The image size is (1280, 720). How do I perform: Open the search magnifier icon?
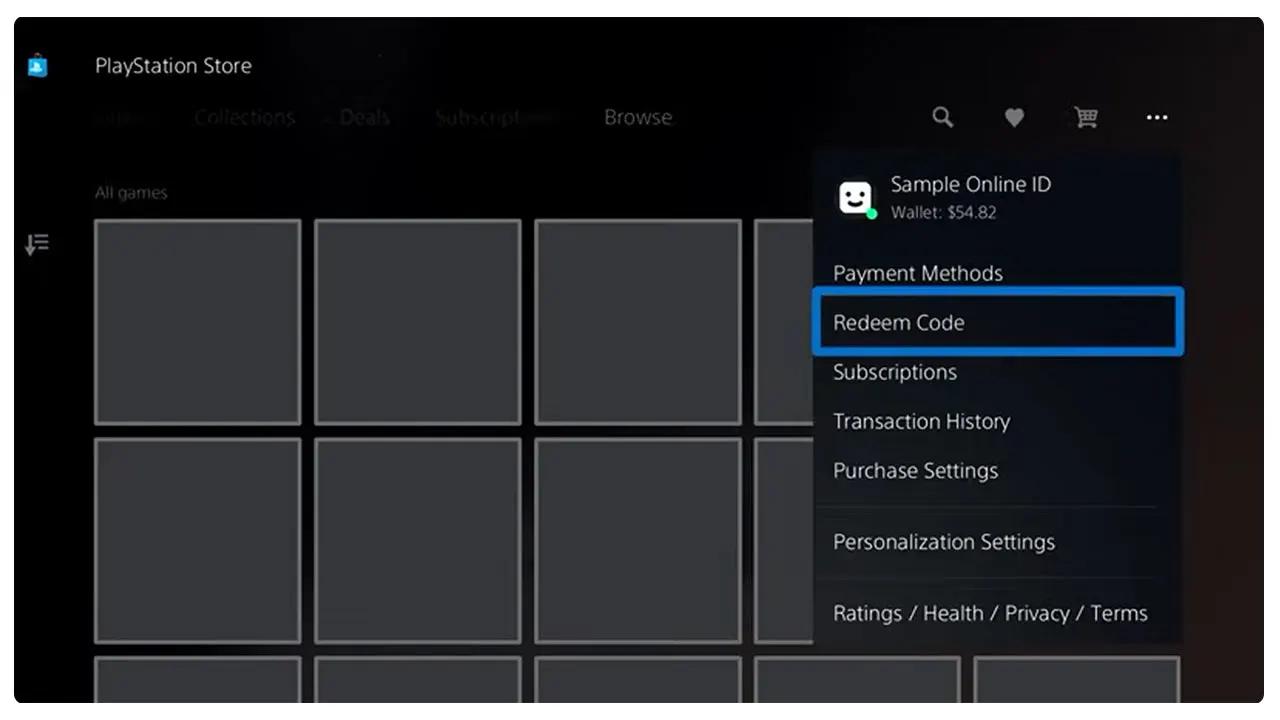click(x=942, y=117)
